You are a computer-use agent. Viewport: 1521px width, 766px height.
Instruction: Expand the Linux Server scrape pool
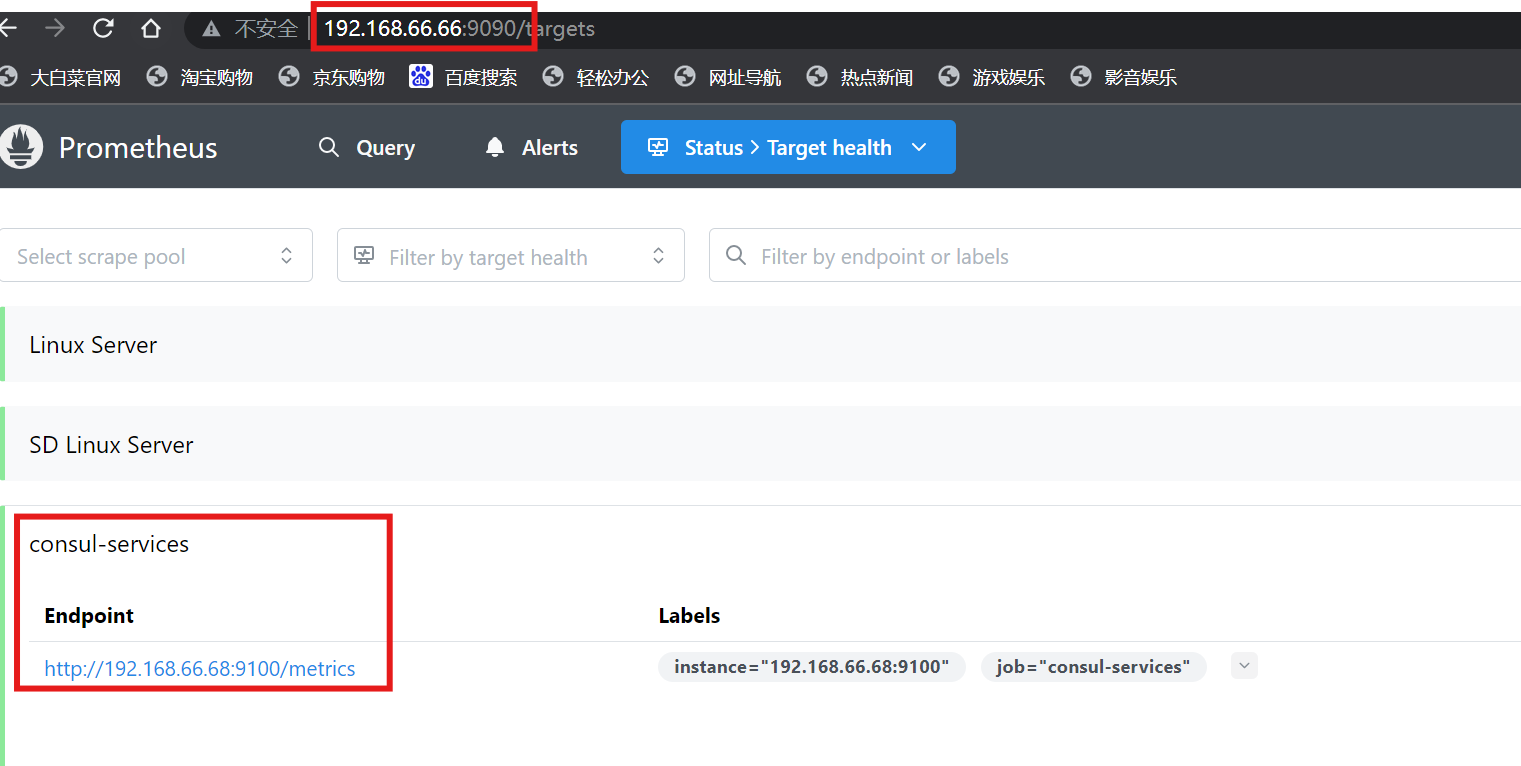pos(760,344)
